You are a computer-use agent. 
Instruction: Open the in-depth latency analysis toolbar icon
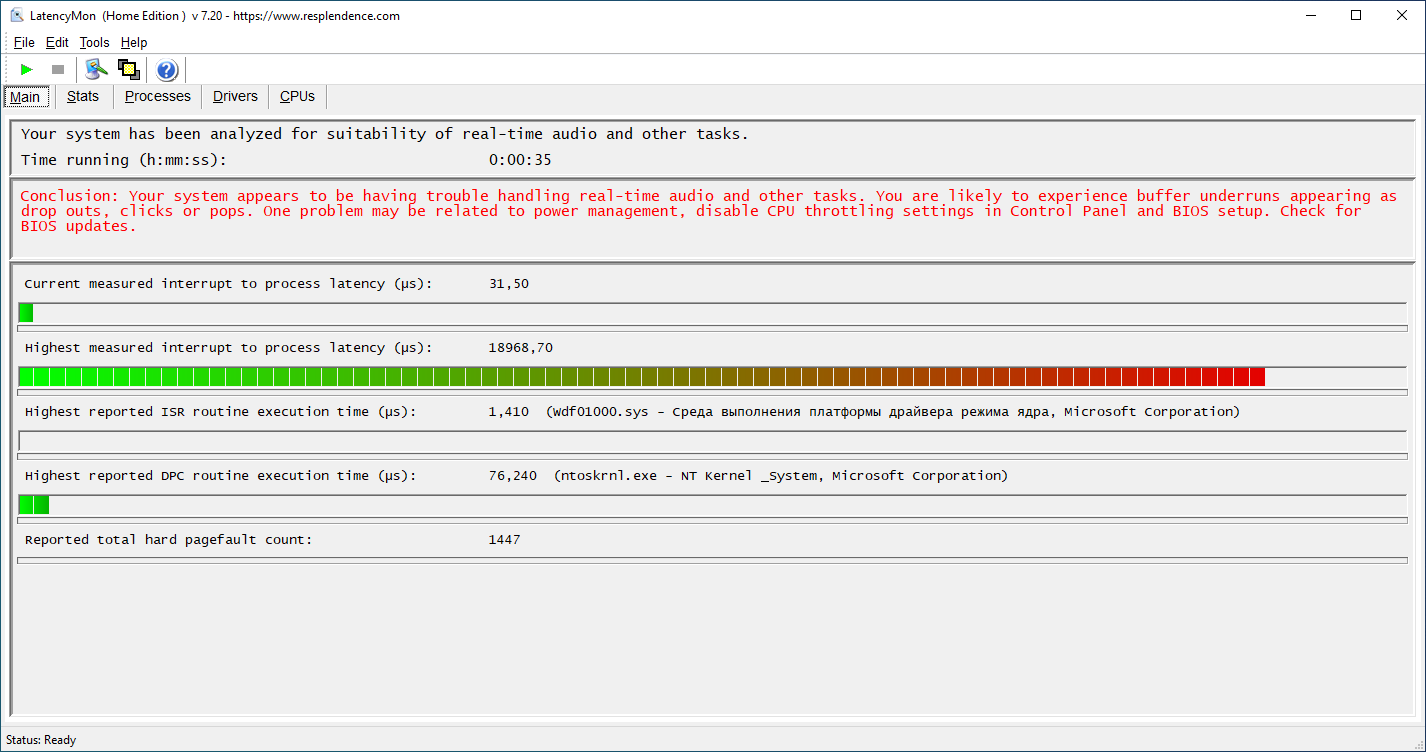[96, 69]
